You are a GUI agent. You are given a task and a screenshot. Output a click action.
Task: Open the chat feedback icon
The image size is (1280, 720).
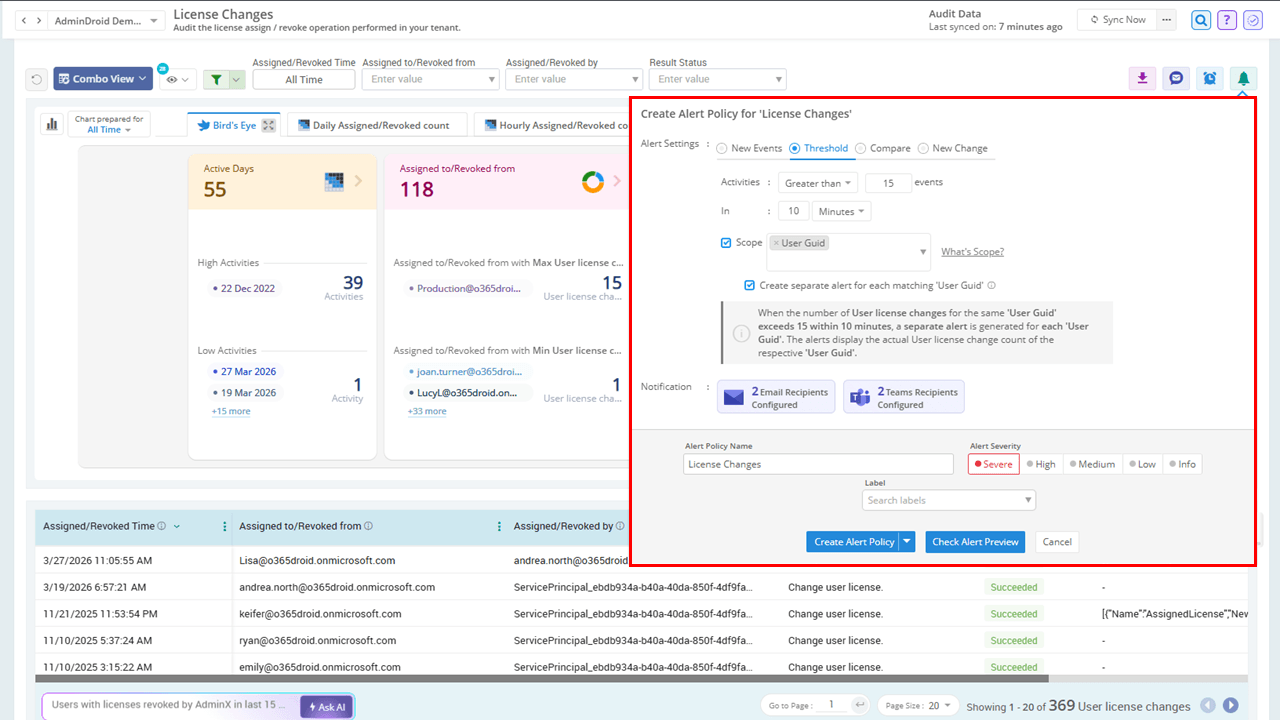click(x=1176, y=78)
